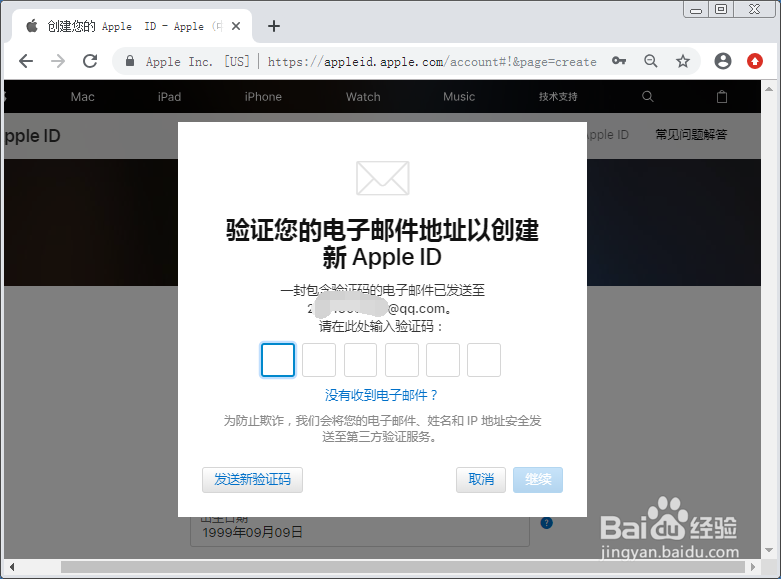Click the Apple site search magnifier icon

tap(648, 97)
